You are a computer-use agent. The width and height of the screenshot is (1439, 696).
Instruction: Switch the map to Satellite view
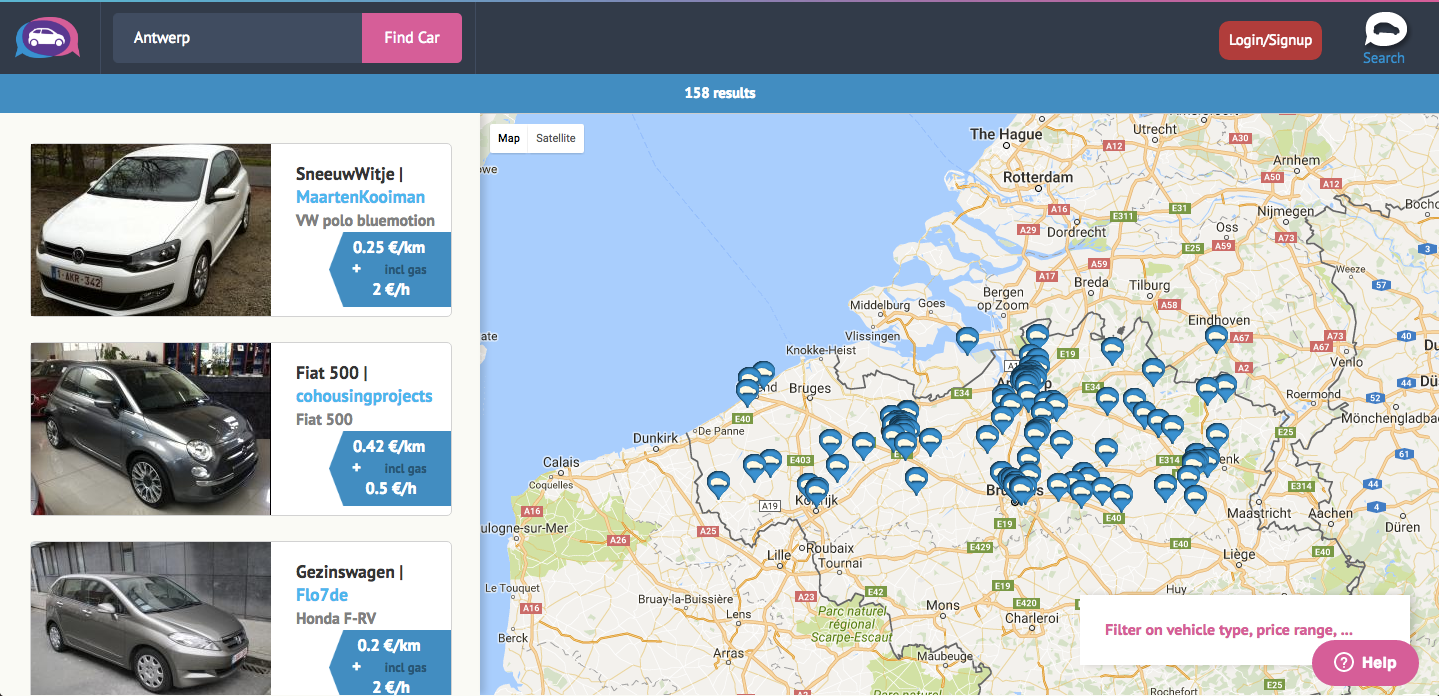click(555, 138)
